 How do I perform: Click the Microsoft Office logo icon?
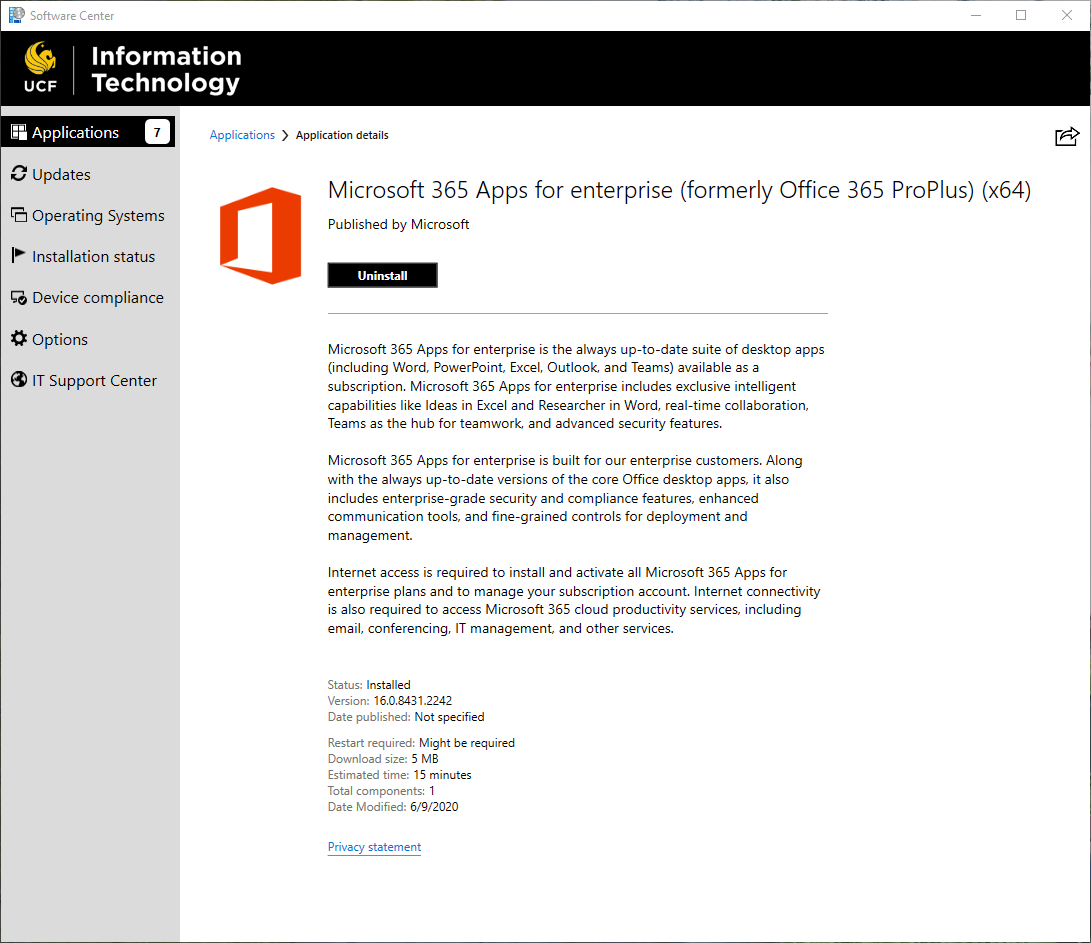point(261,235)
